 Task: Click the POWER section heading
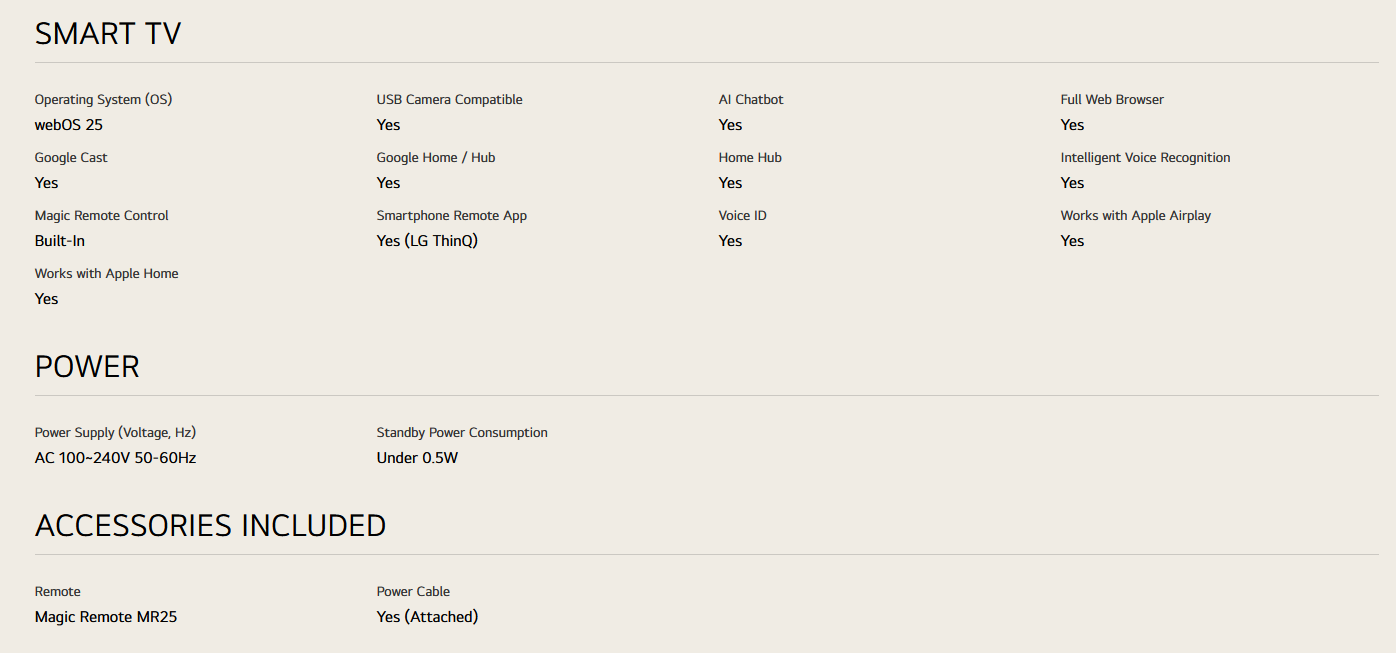87,367
